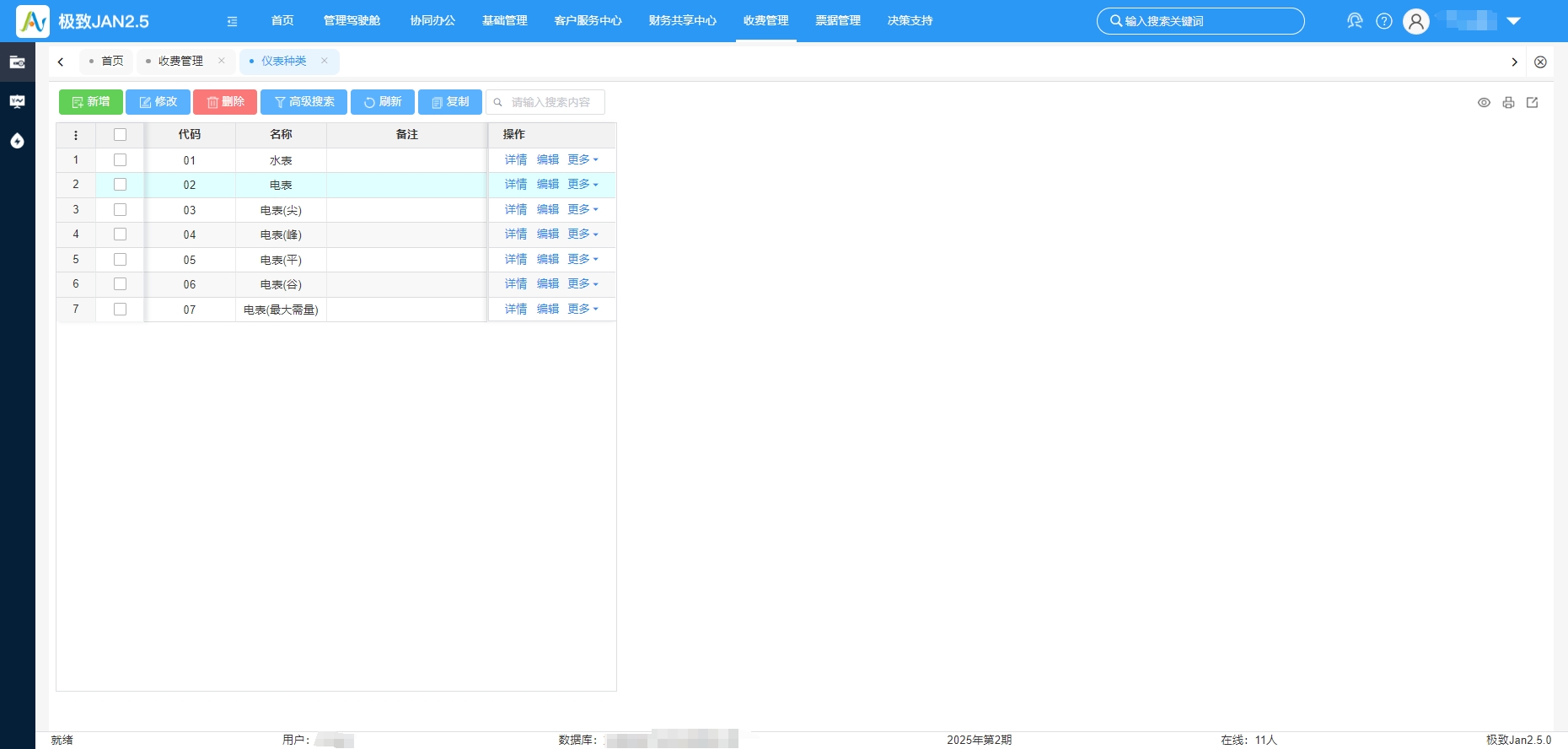This screenshot has width=1568, height=749.
Task: Check the checkbox for row 07 电表(最大需量)
Action: pyautogui.click(x=120, y=310)
